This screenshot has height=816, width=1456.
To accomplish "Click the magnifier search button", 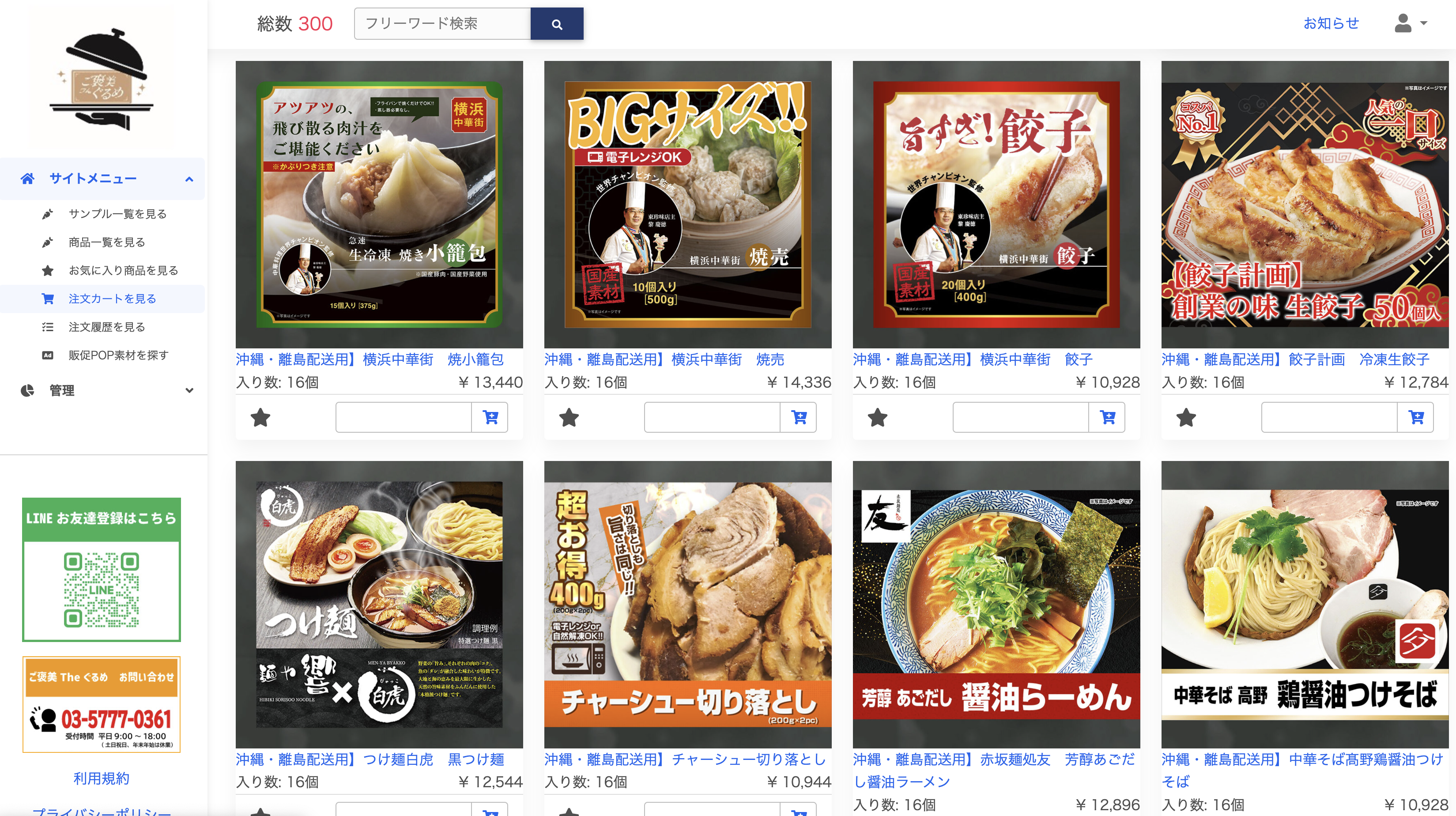I will coord(557,24).
